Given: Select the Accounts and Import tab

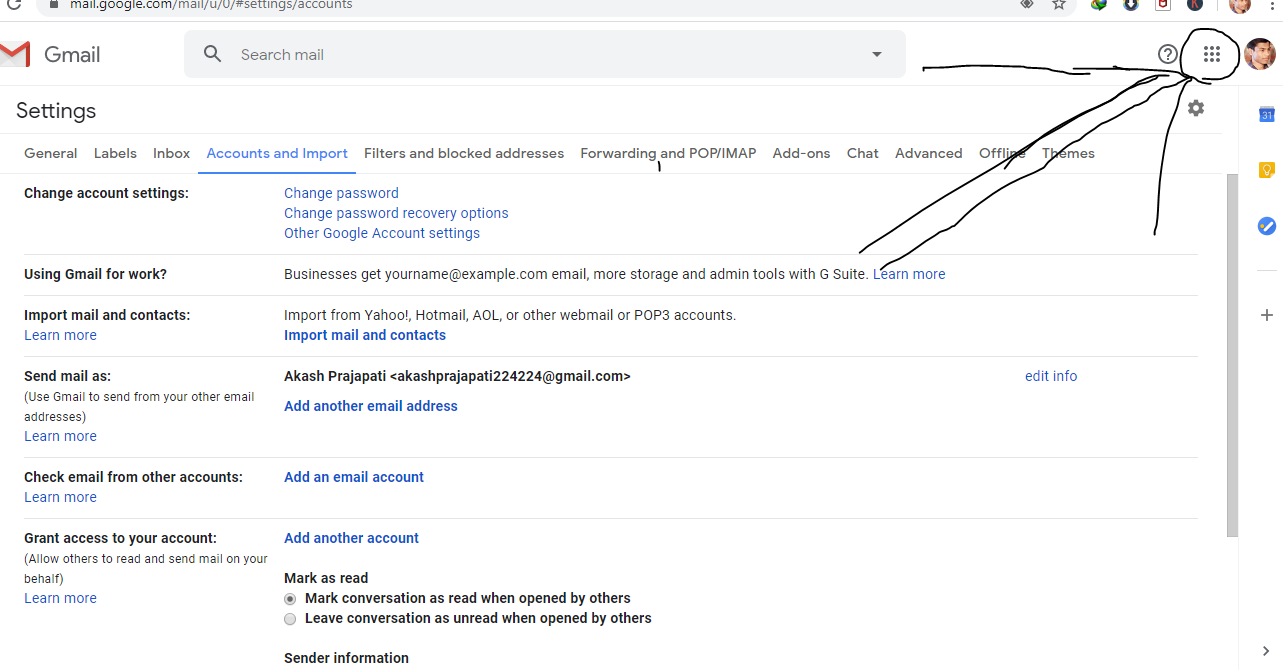Looking at the screenshot, I should [x=277, y=153].
